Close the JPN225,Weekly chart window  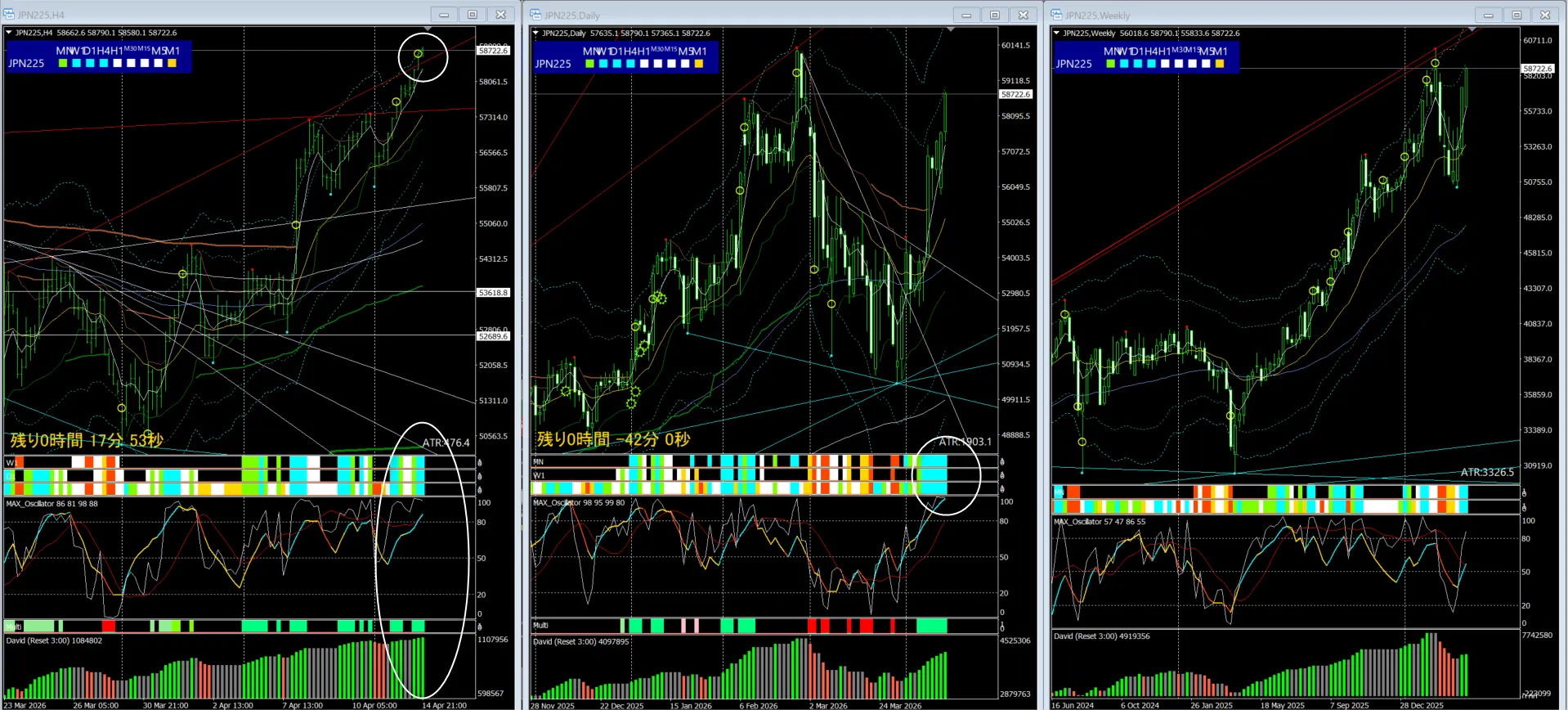coord(1544,15)
